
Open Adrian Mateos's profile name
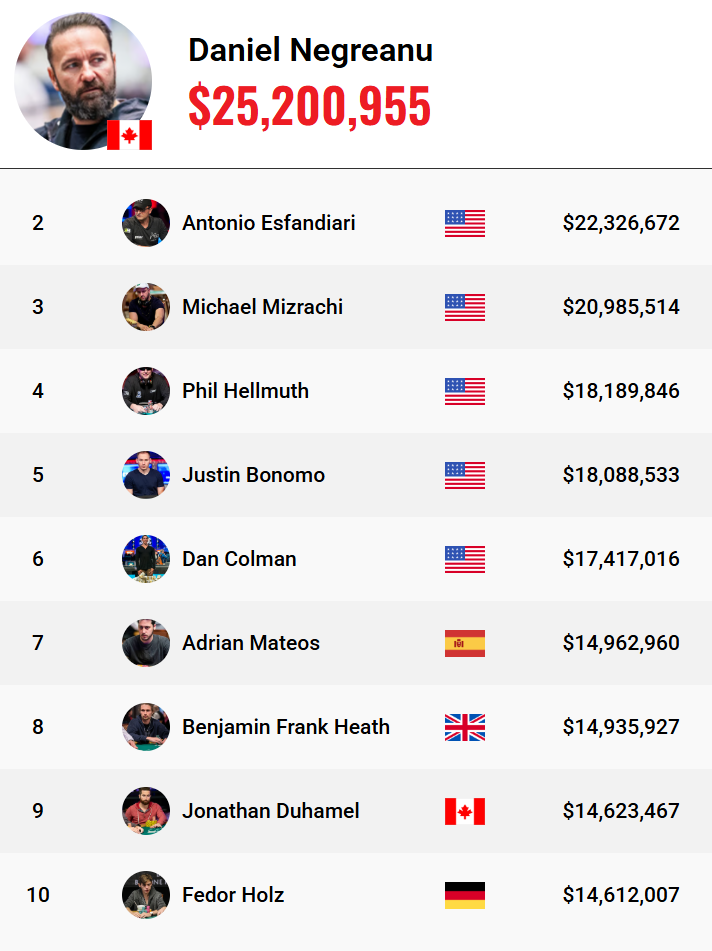[251, 643]
